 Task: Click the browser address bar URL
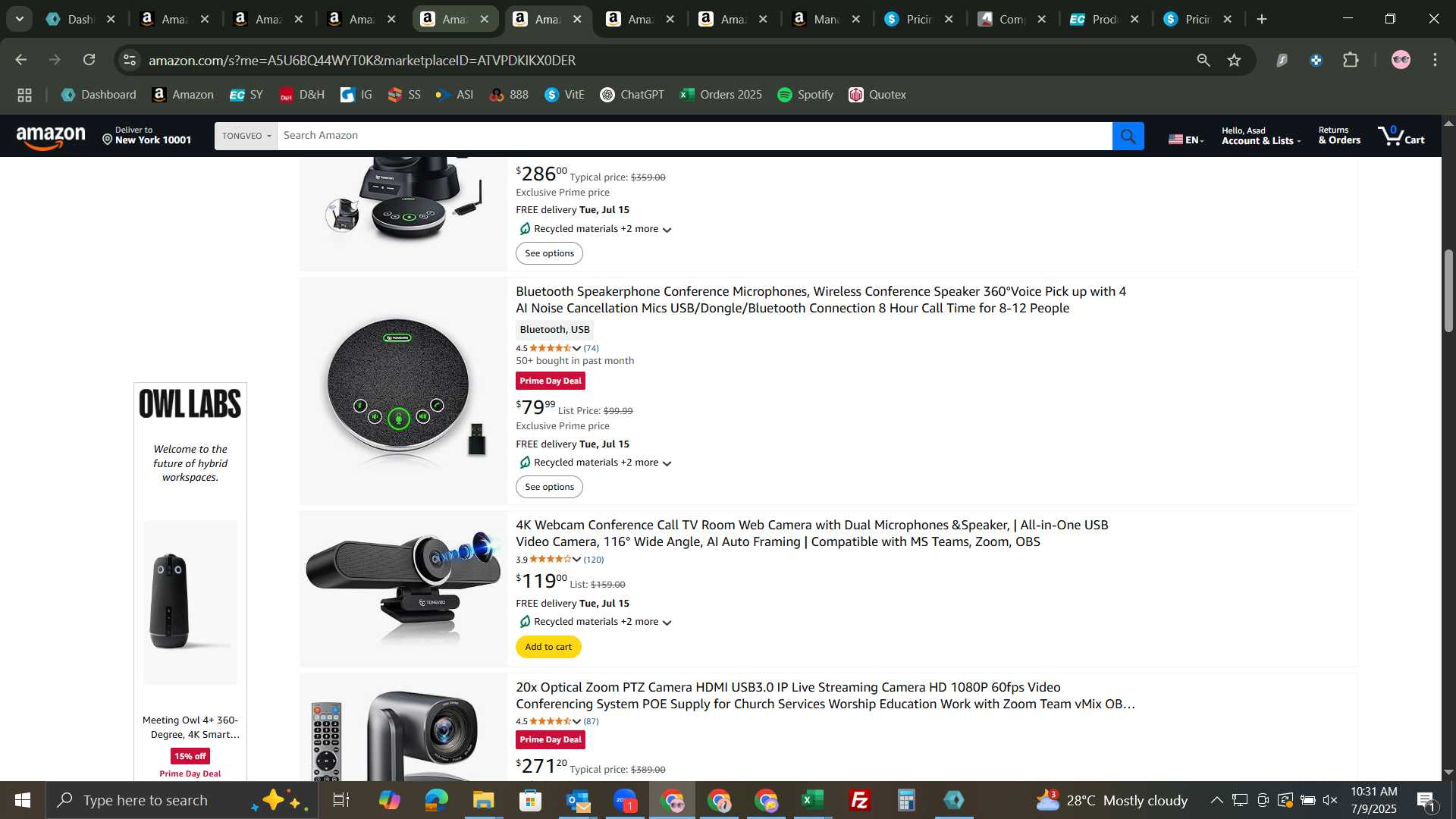[362, 60]
